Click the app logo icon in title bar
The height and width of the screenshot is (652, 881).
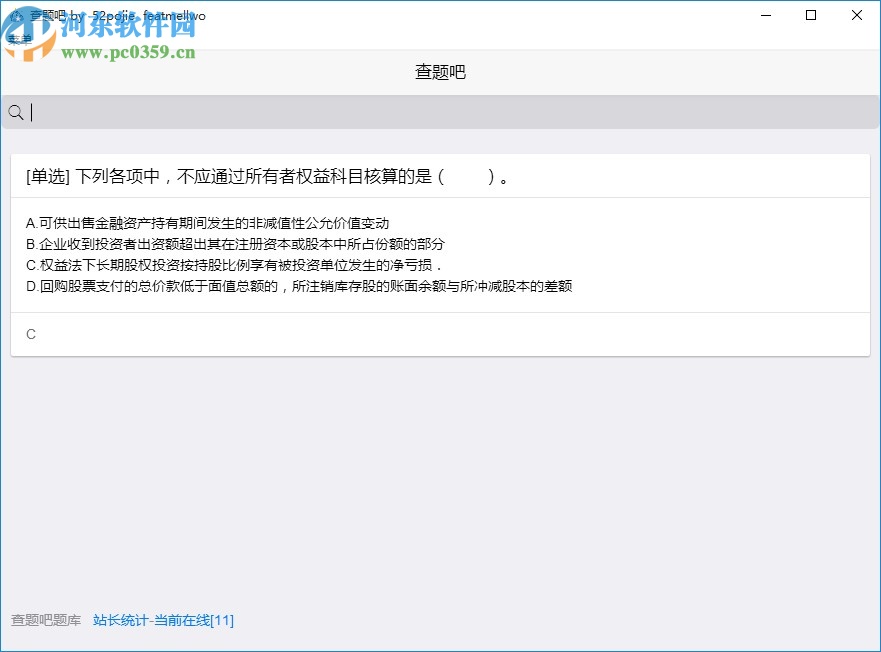point(18,15)
